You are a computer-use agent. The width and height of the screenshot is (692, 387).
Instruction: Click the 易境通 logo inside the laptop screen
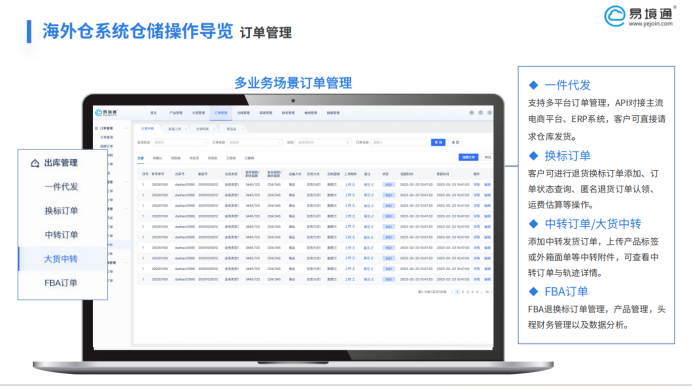(106, 113)
